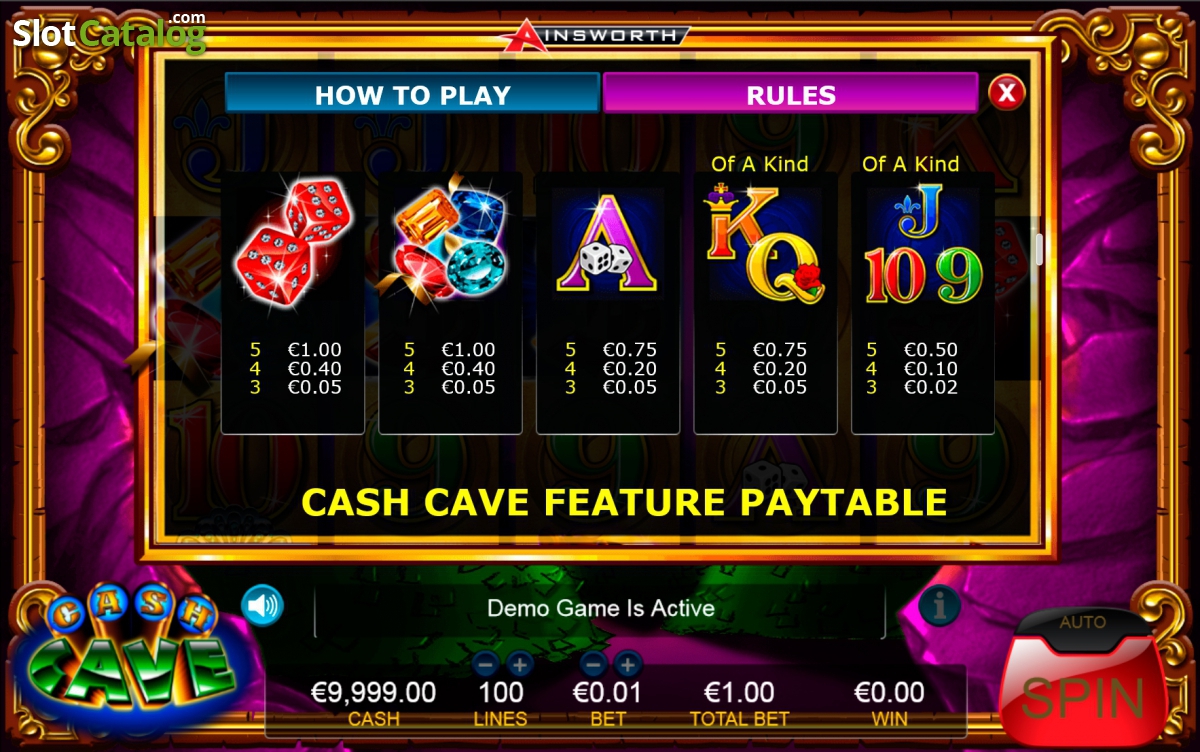Increase the number of lines

519,664
